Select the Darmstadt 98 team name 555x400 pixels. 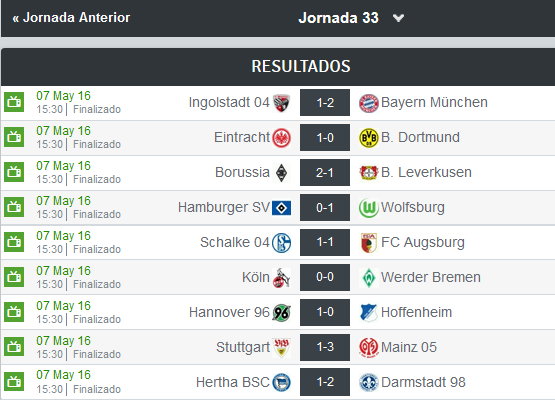pyautogui.click(x=423, y=382)
